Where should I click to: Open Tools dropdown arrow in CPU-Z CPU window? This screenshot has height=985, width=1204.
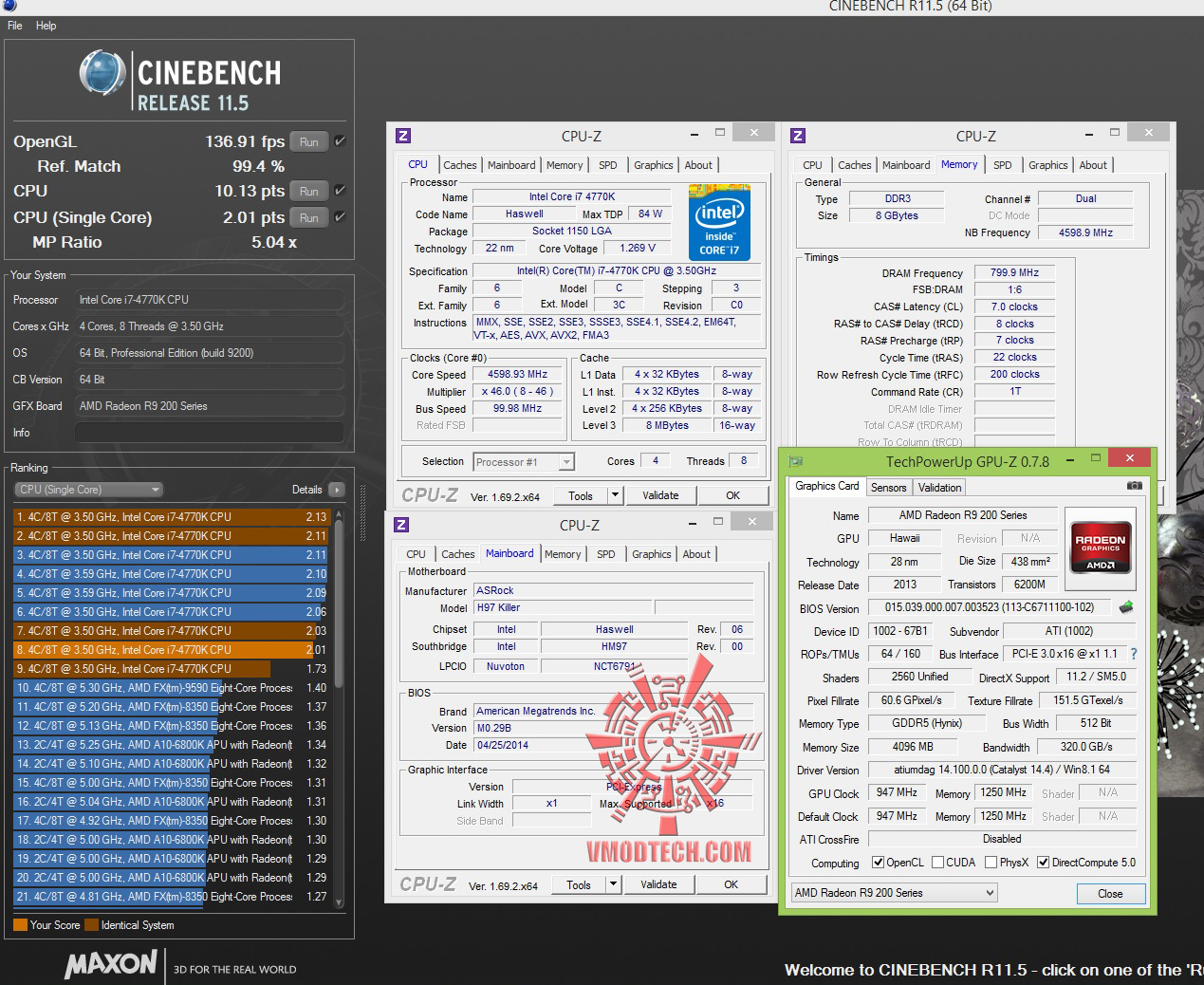point(614,495)
